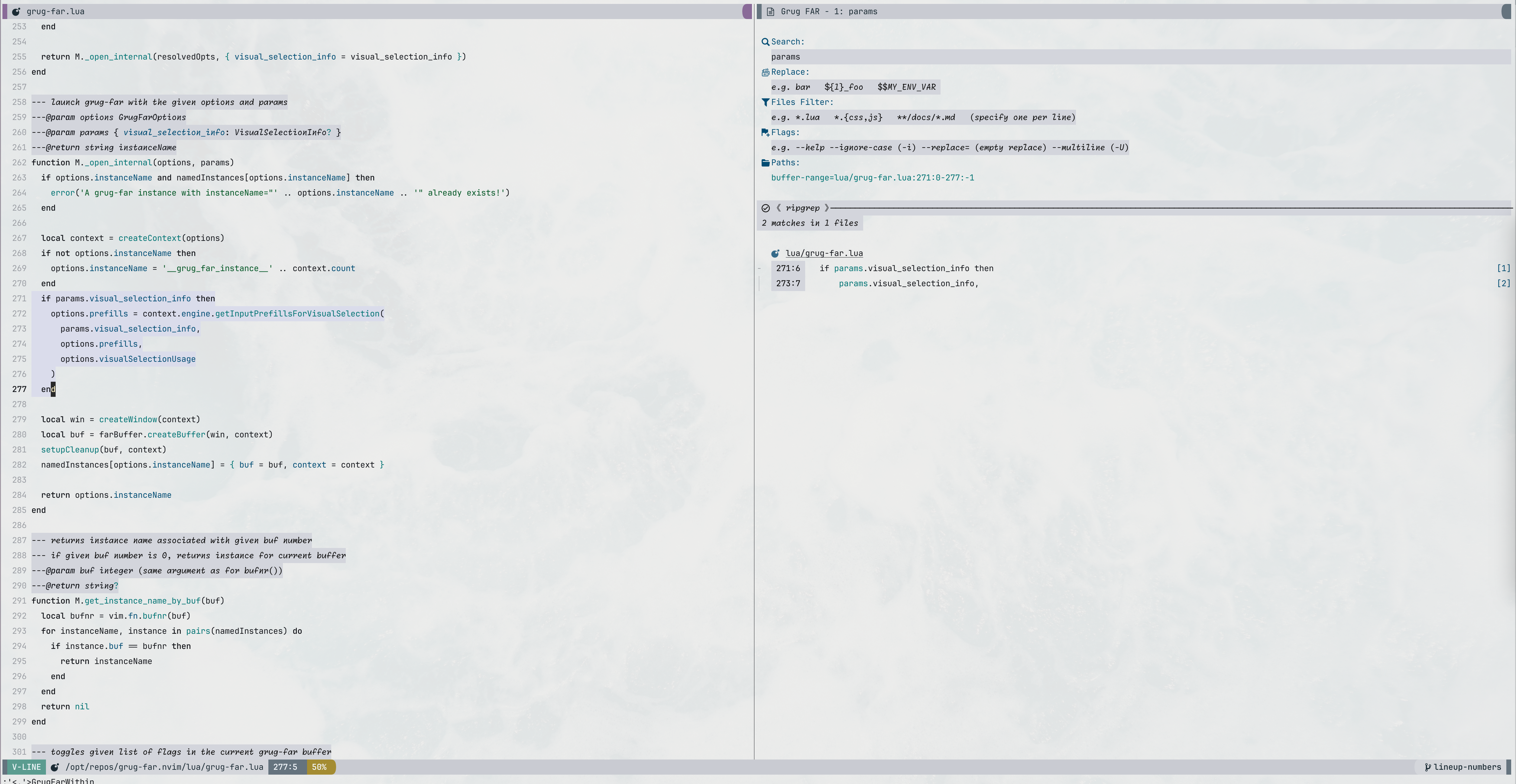Click the Lua moon icon beside lua/grug-far.lua result
Image resolution: width=1516 pixels, height=784 pixels.
pyautogui.click(x=776, y=253)
